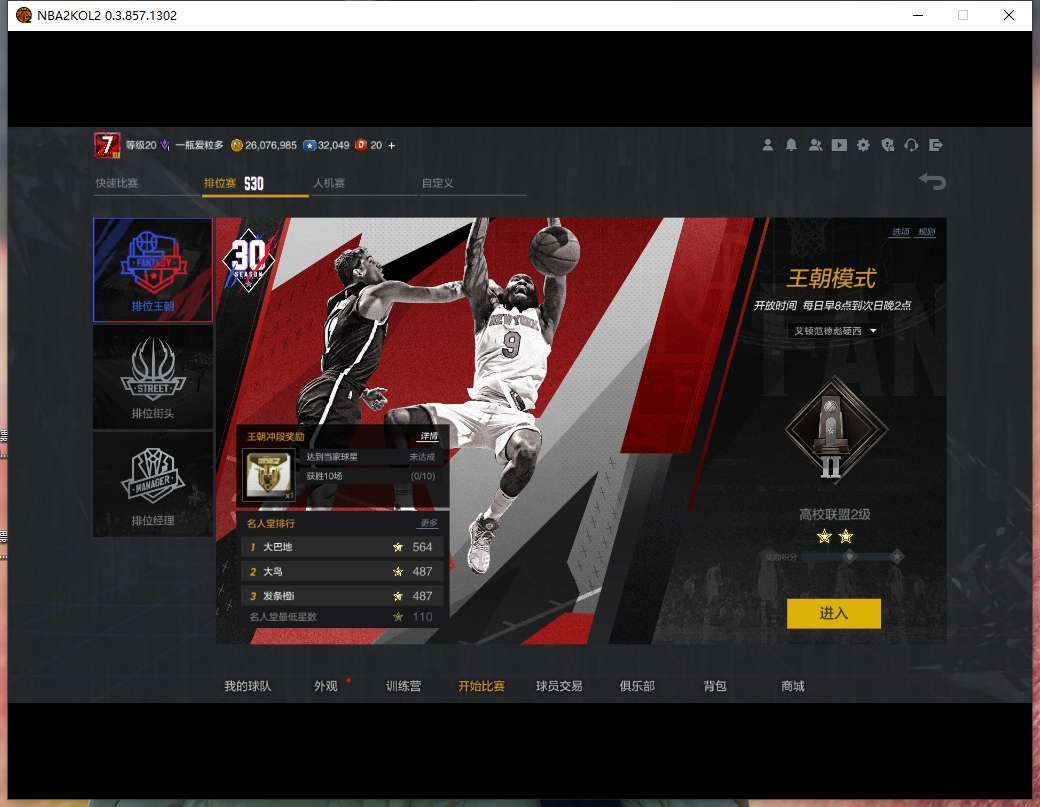Click the Season 30 badge emblem

tap(249, 259)
